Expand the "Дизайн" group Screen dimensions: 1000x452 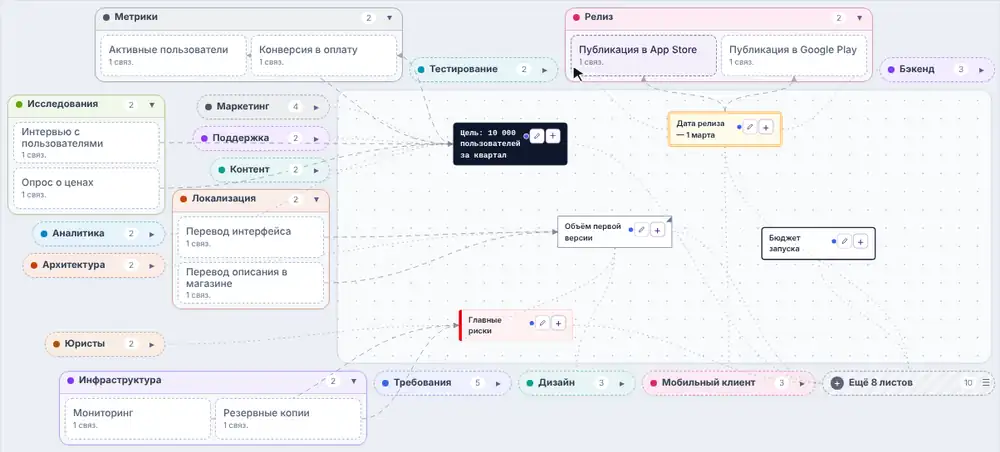click(622, 384)
